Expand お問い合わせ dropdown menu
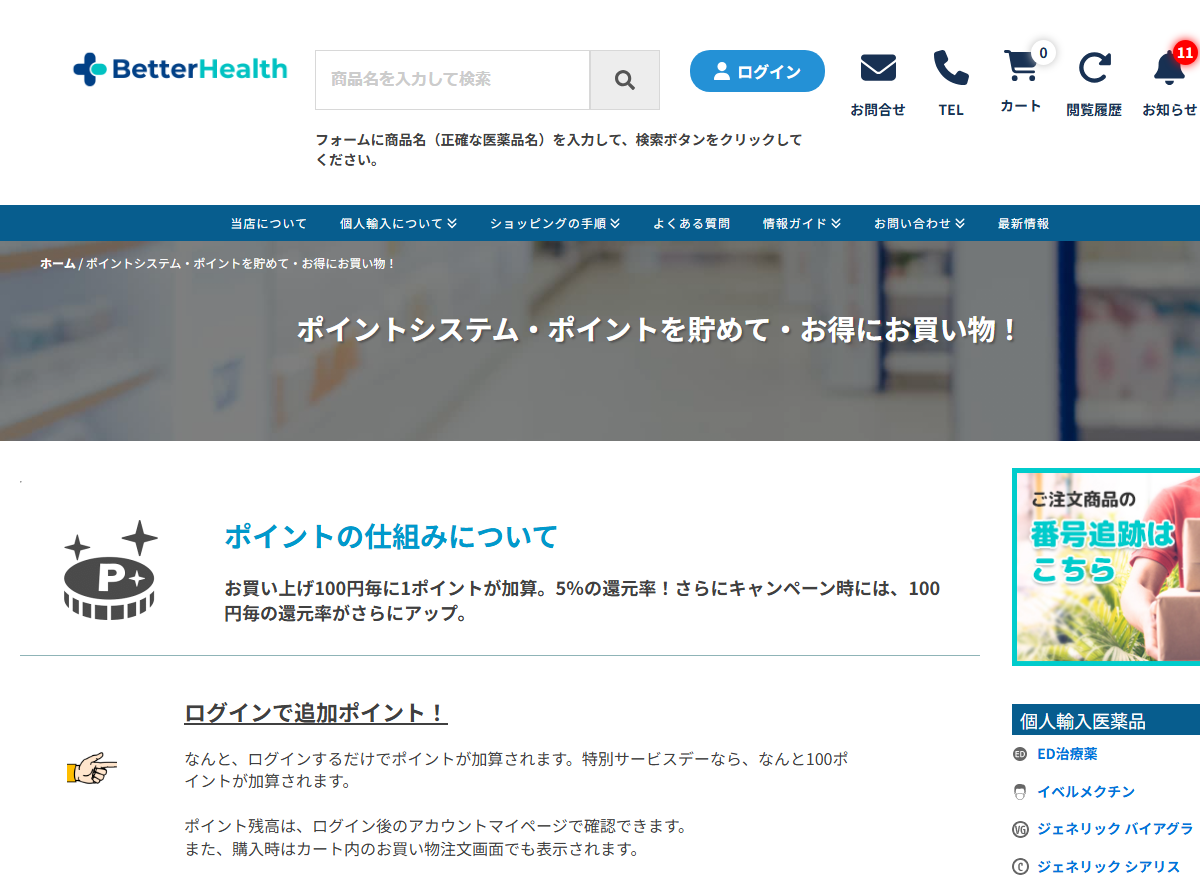The image size is (1200, 880). [x=919, y=224]
